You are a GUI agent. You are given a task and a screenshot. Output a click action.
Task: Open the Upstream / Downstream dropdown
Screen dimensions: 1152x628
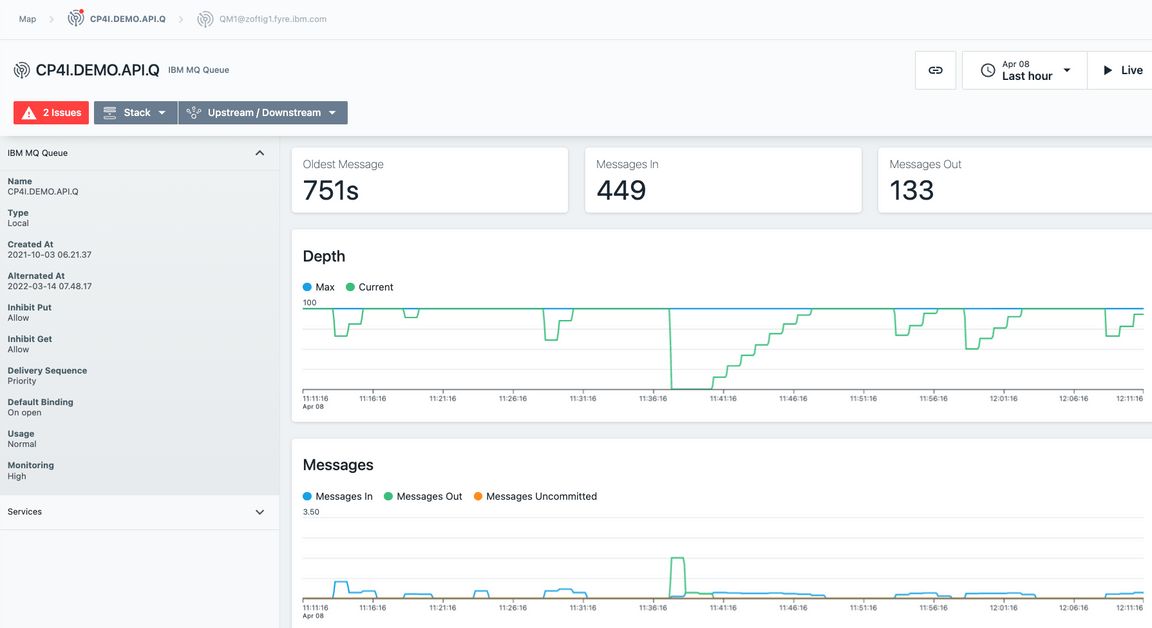263,112
